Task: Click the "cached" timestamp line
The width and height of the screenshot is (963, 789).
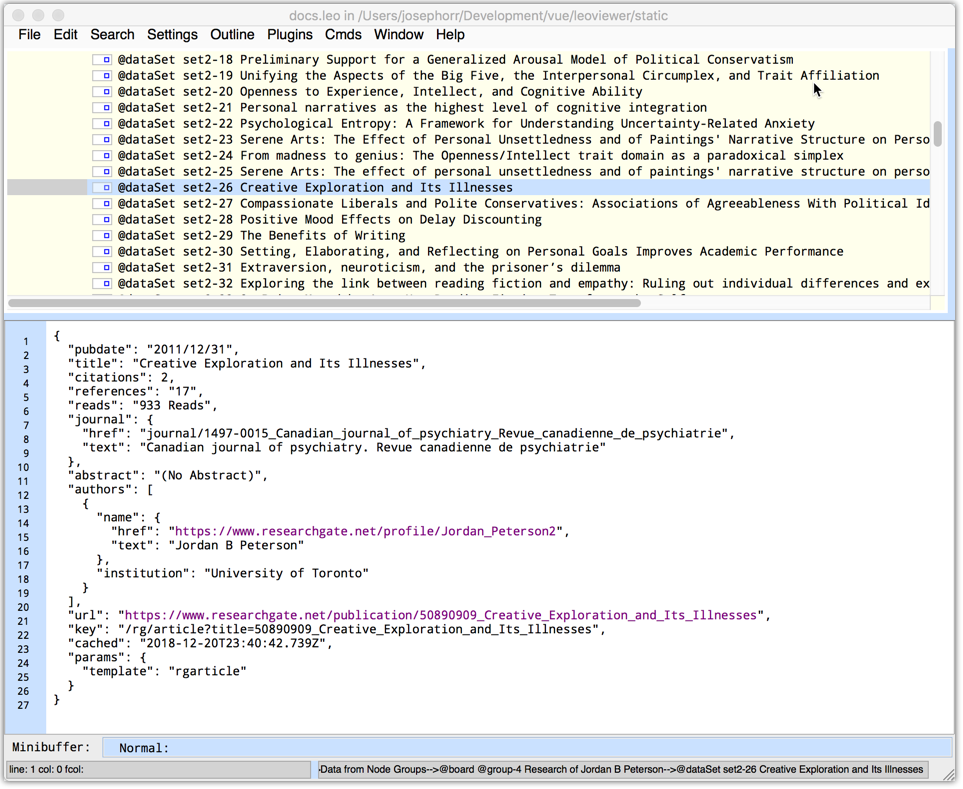Action: click(200, 643)
